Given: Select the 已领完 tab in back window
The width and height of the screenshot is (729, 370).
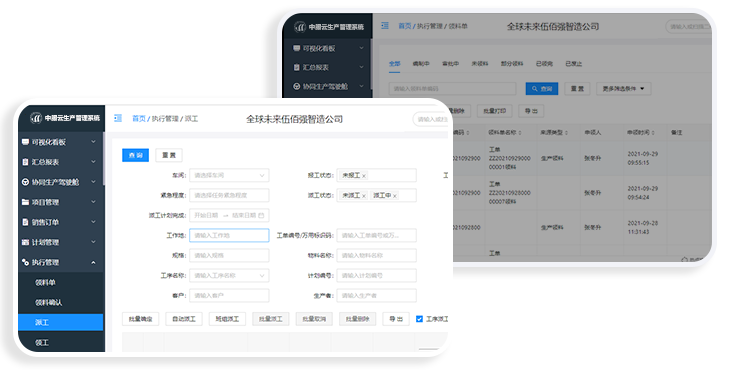Looking at the screenshot, I should [x=544, y=64].
